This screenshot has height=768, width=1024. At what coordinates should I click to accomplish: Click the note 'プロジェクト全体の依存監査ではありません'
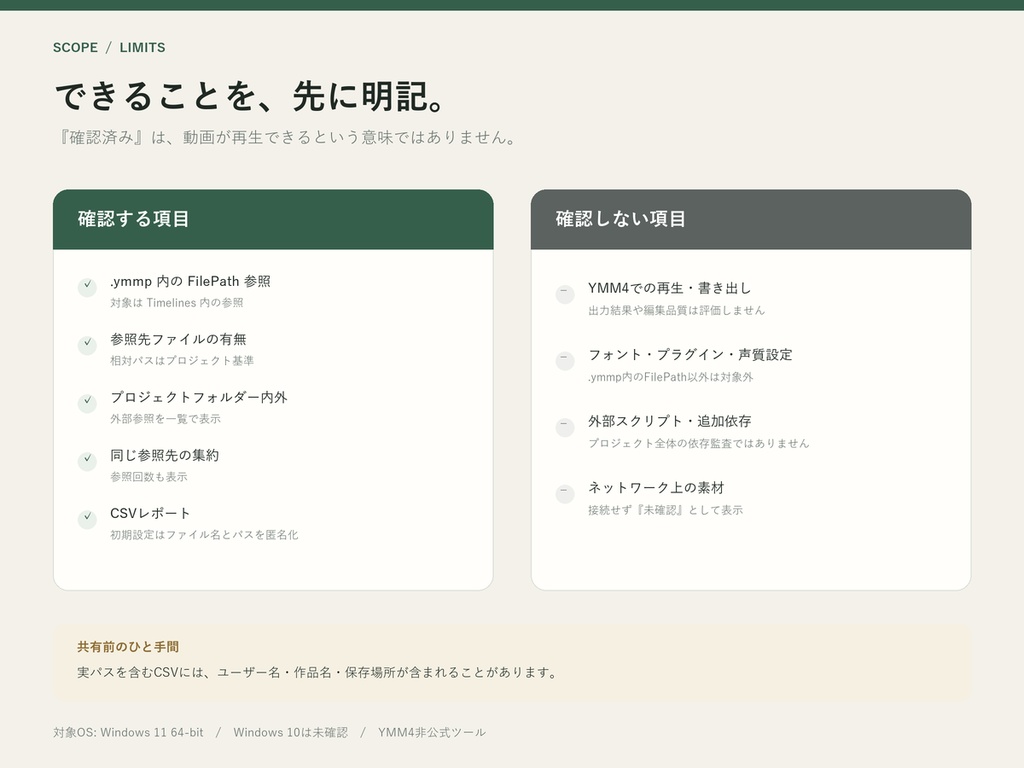(699, 443)
